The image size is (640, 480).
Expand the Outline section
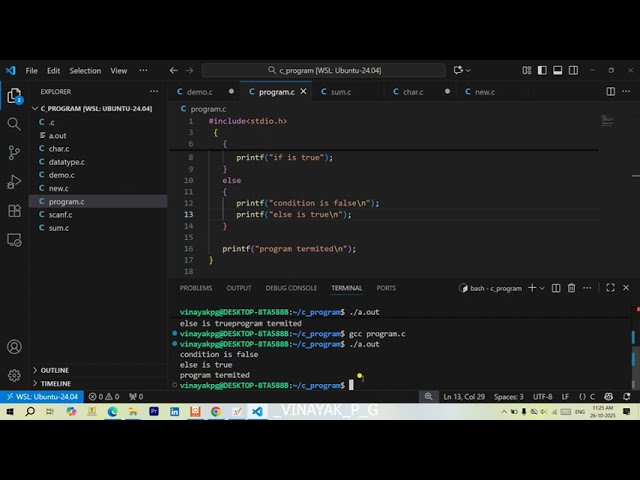pos(97,370)
